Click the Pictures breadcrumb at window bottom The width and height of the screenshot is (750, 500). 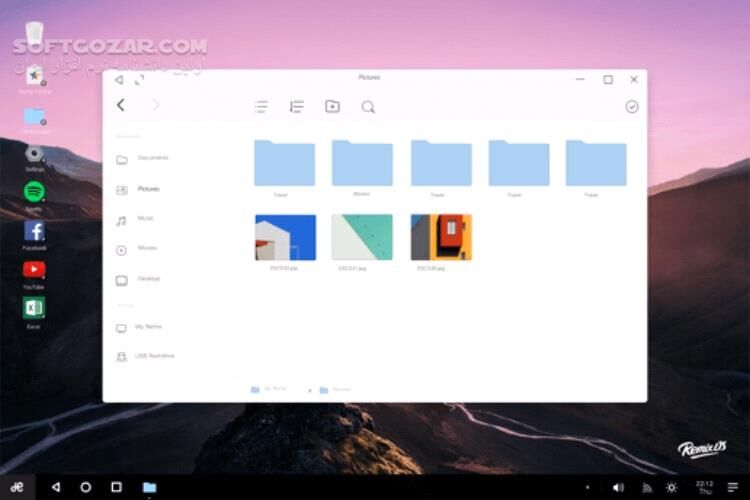[335, 390]
